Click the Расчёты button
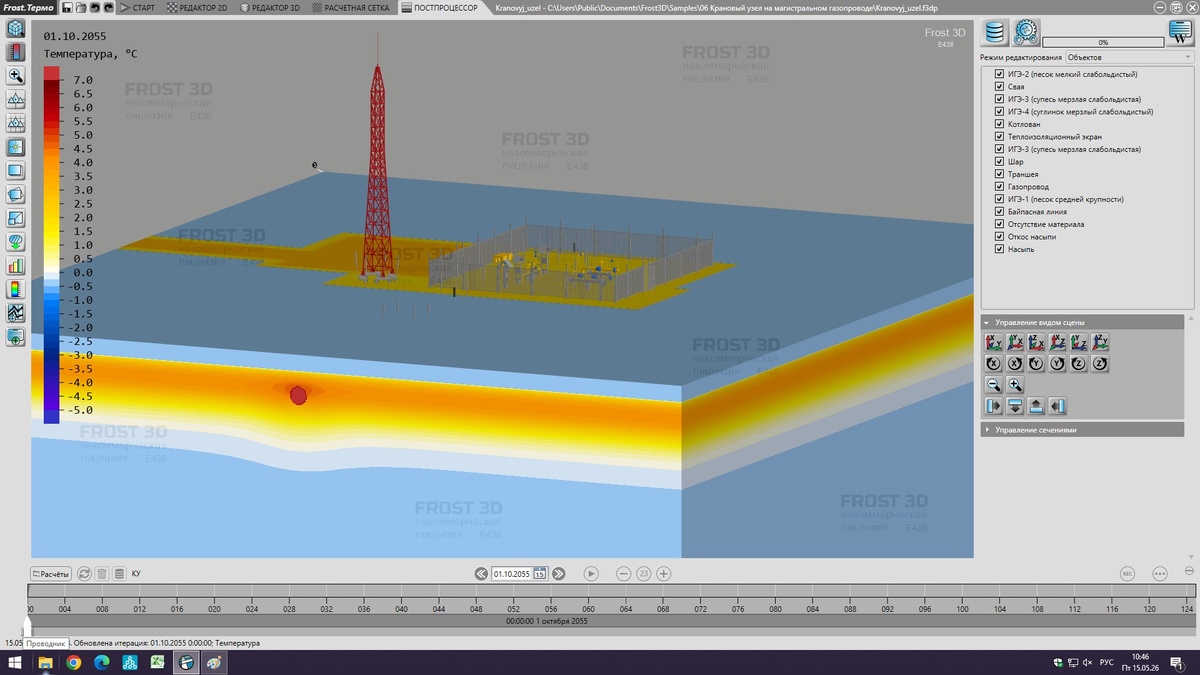The image size is (1200, 675). [x=51, y=574]
